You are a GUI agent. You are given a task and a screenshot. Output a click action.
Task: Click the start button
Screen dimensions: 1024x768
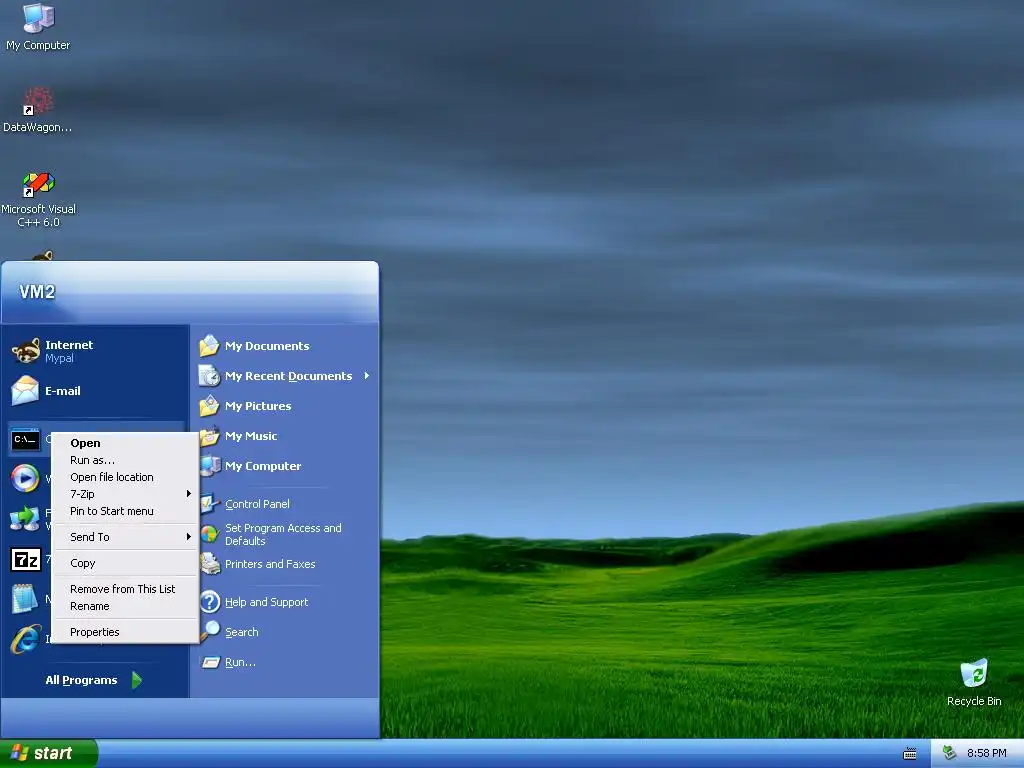(49, 753)
